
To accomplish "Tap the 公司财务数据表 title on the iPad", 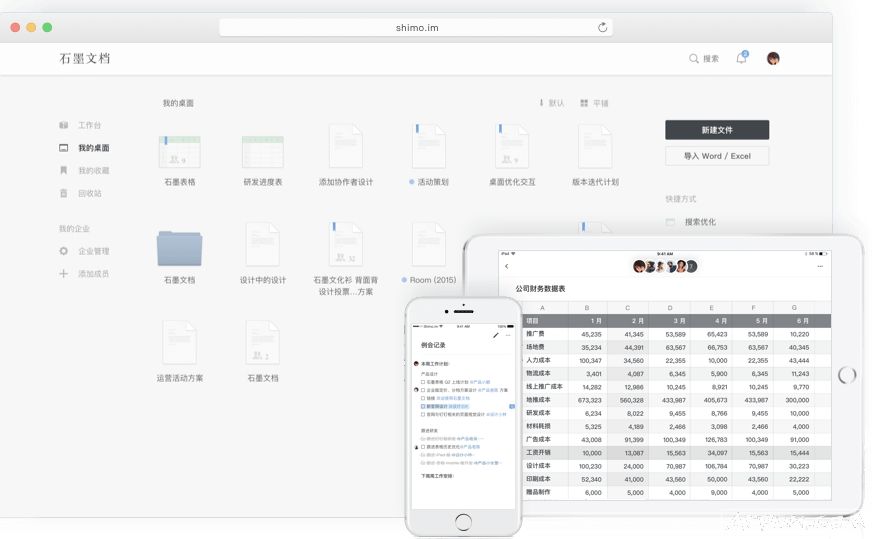I will 540,289.
